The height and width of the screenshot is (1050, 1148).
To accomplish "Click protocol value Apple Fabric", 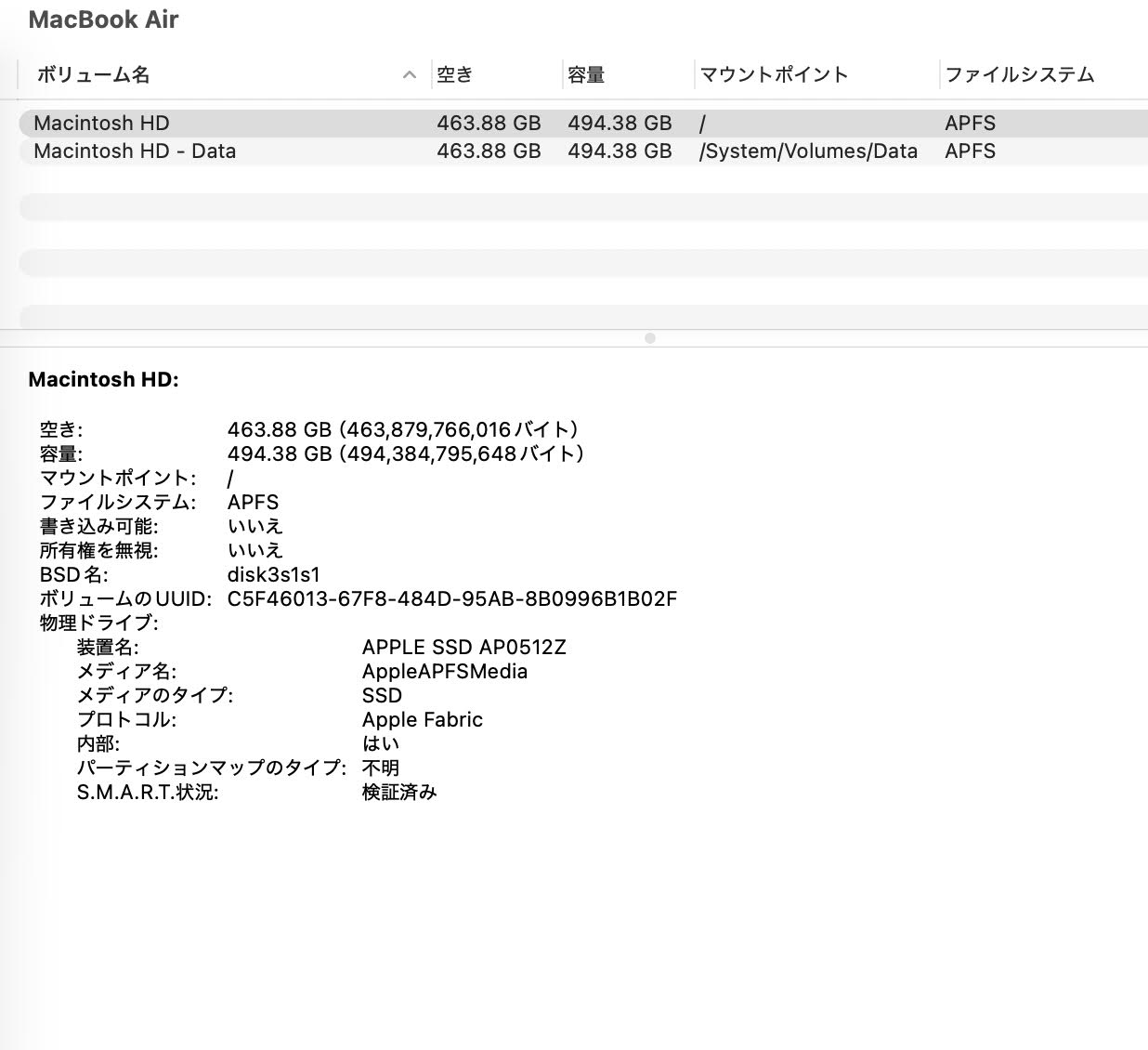I will pyautogui.click(x=423, y=719).
